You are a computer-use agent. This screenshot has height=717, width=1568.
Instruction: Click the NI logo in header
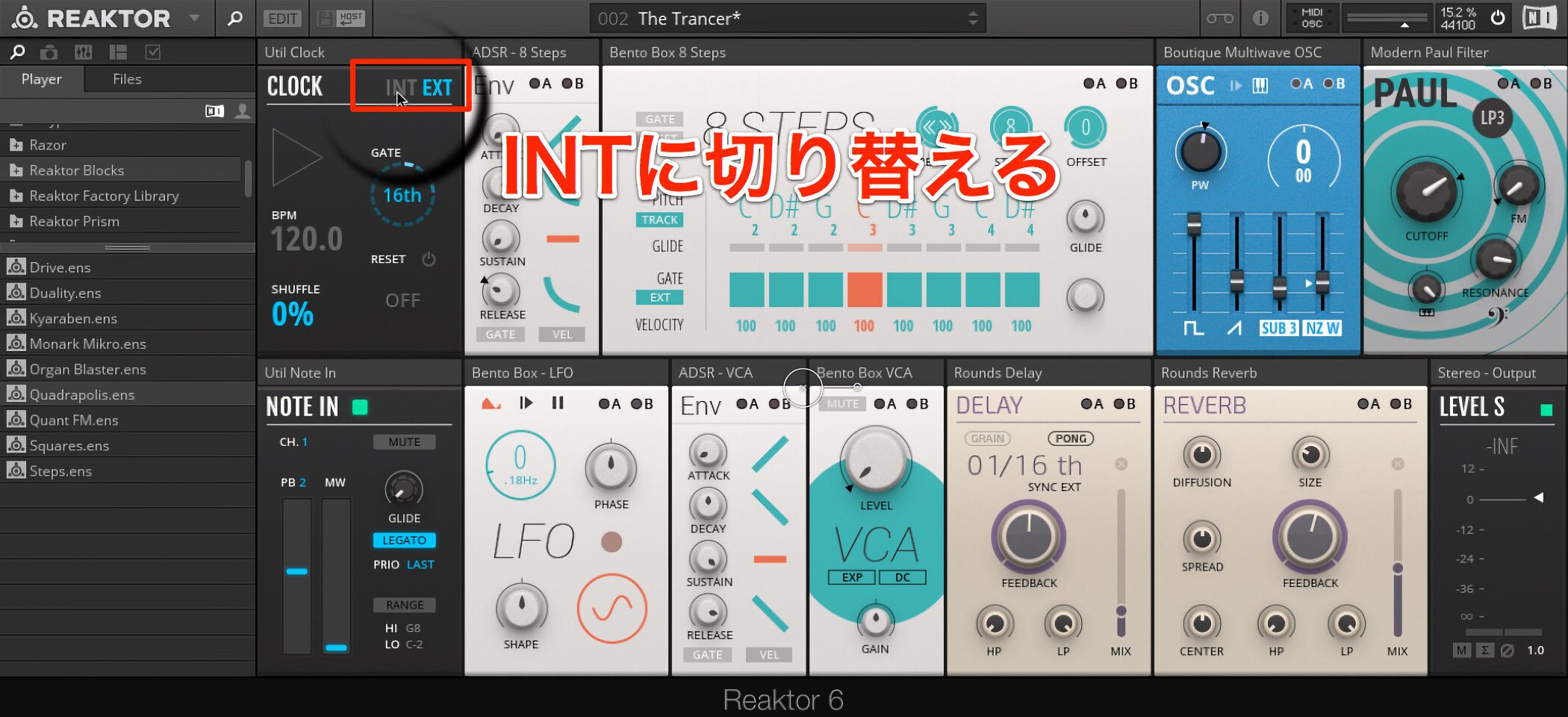click(x=1540, y=18)
